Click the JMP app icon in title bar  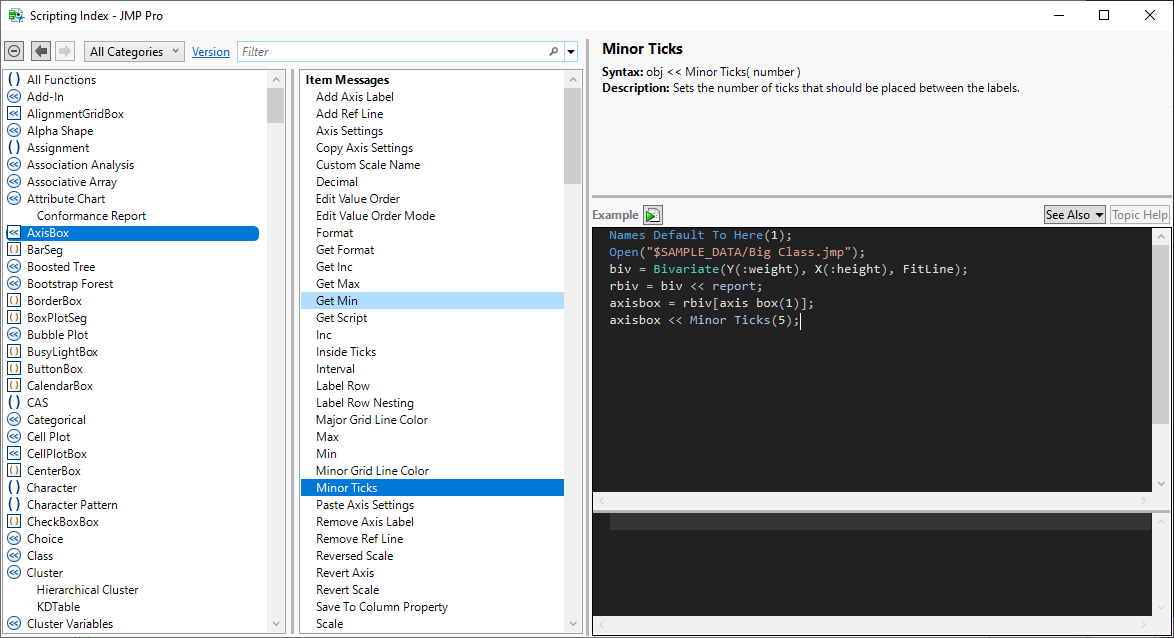pos(16,15)
